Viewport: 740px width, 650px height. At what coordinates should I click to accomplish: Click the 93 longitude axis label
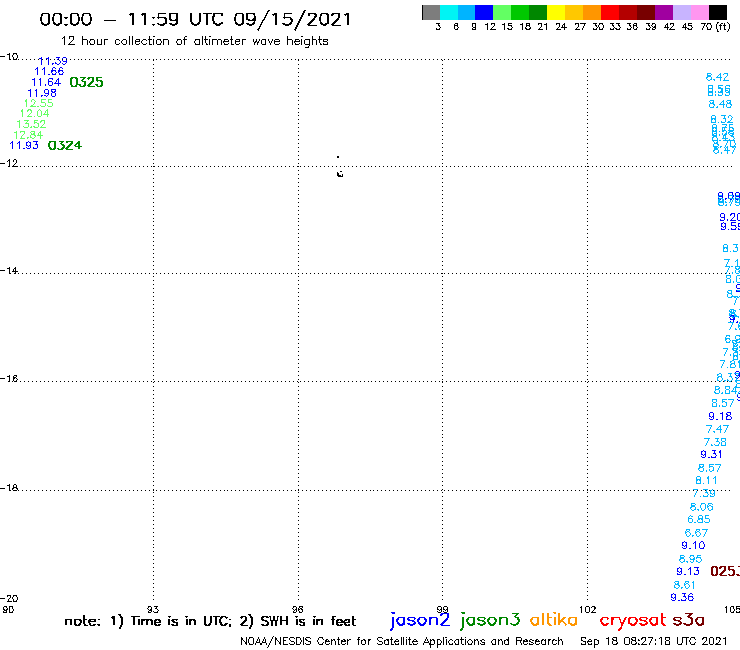153,609
